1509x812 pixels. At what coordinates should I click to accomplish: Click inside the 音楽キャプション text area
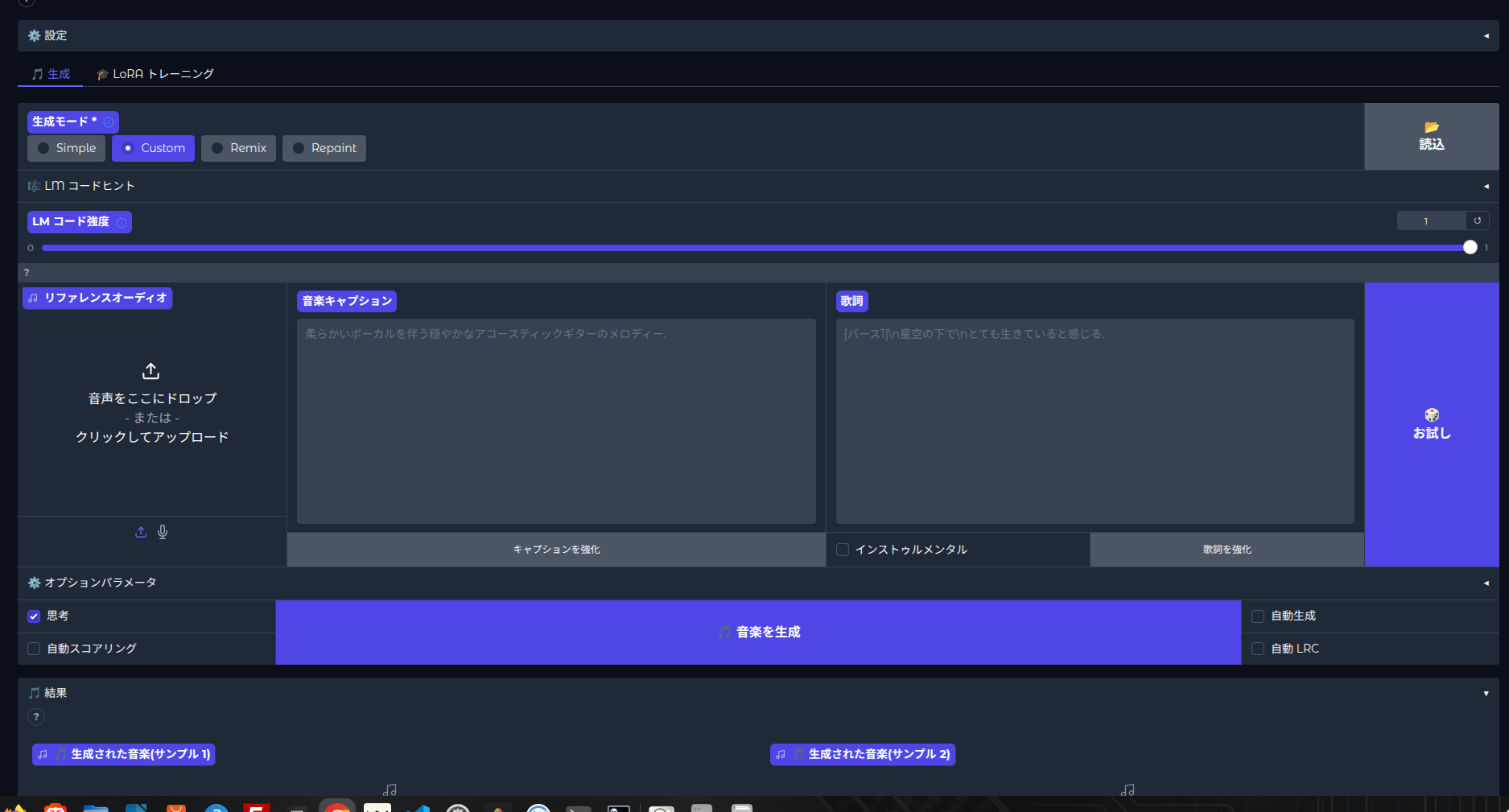point(556,422)
